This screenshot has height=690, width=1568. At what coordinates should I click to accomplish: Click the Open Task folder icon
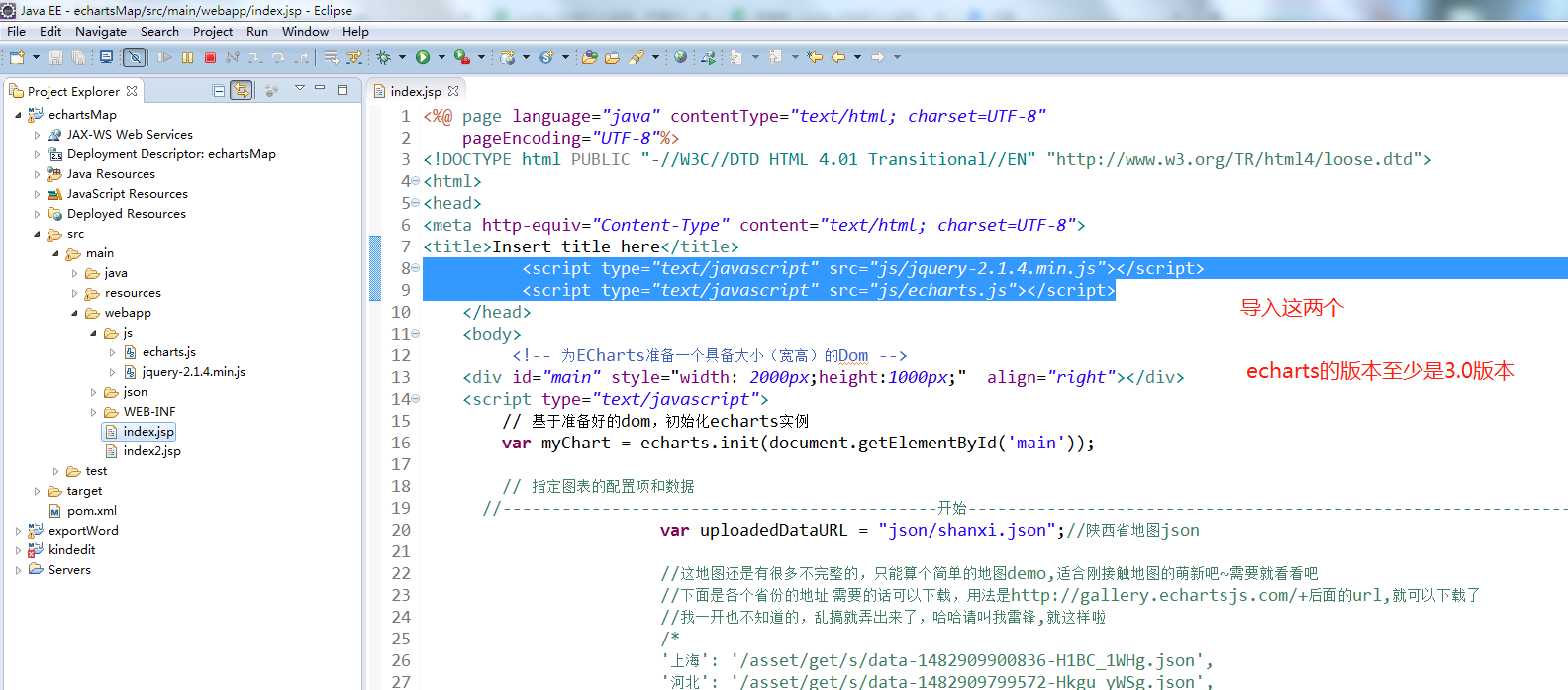(612, 57)
